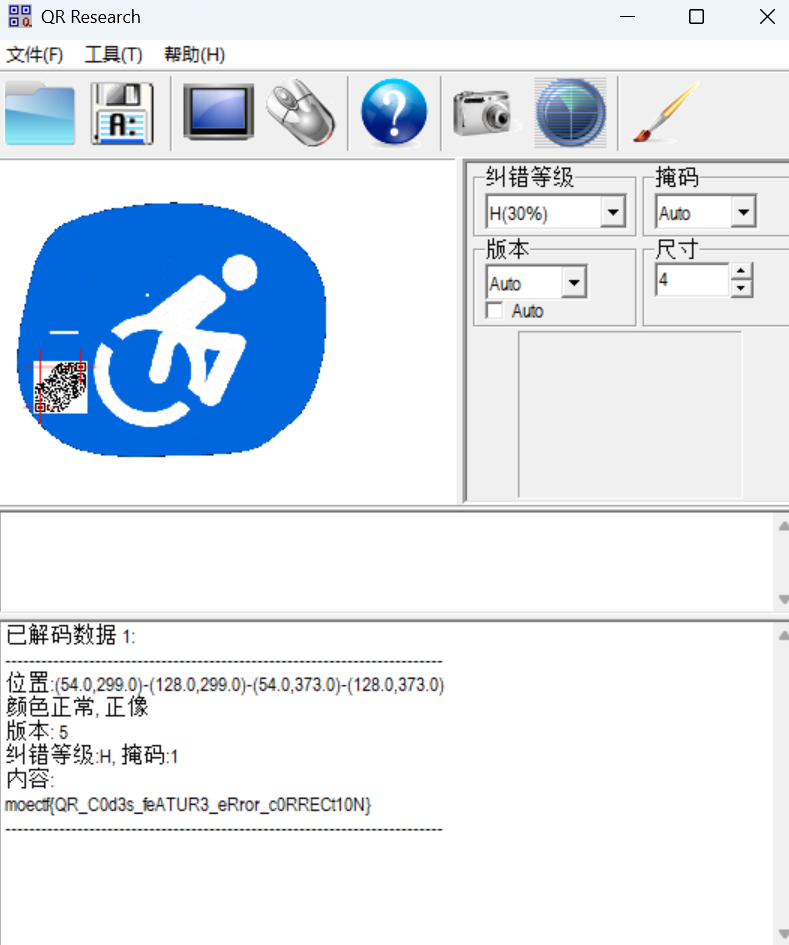This screenshot has height=945, width=789.
Task: Click the camera toolbar icon
Action: pos(485,113)
